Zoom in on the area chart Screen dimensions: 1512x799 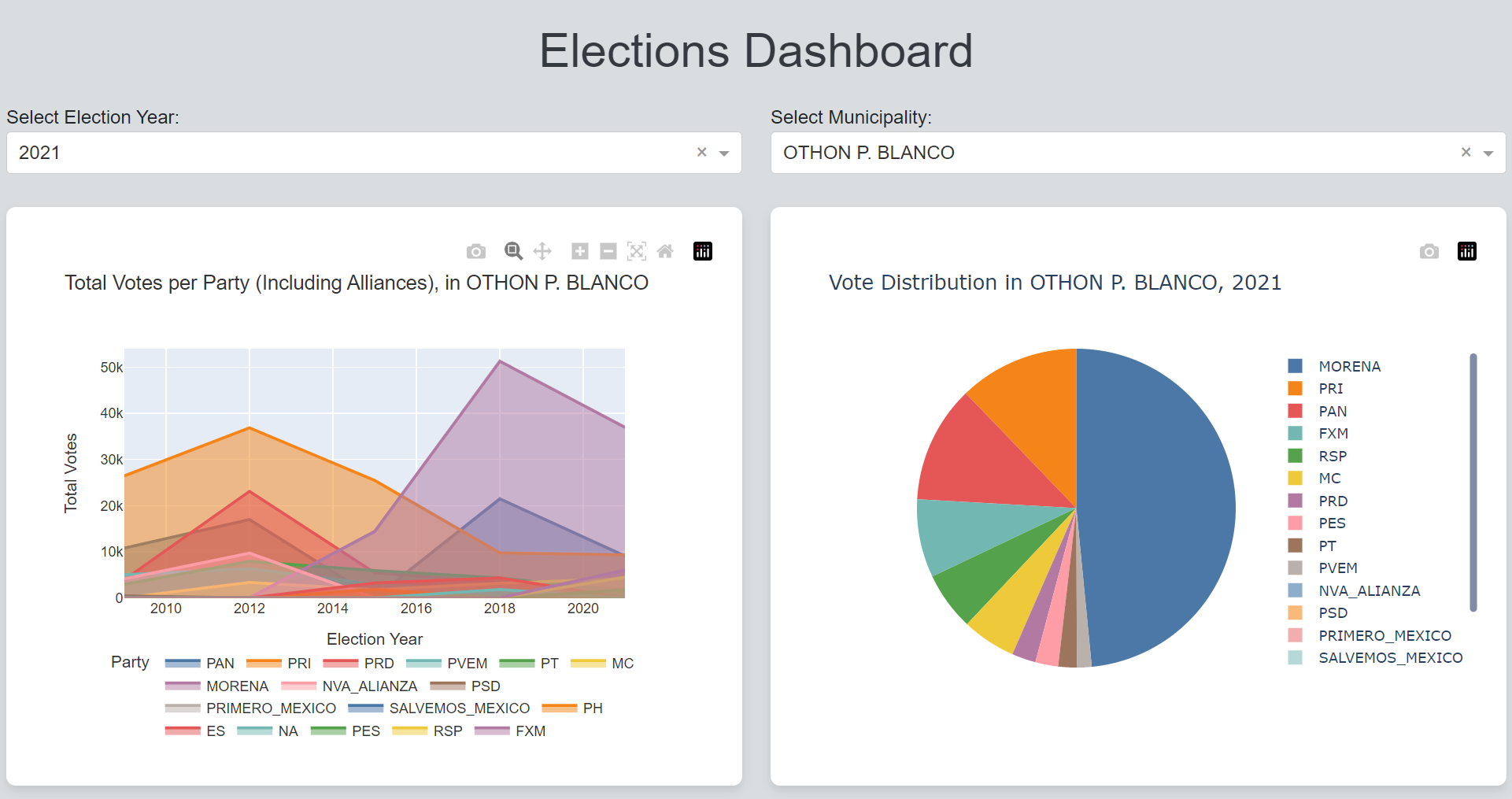[x=580, y=251]
